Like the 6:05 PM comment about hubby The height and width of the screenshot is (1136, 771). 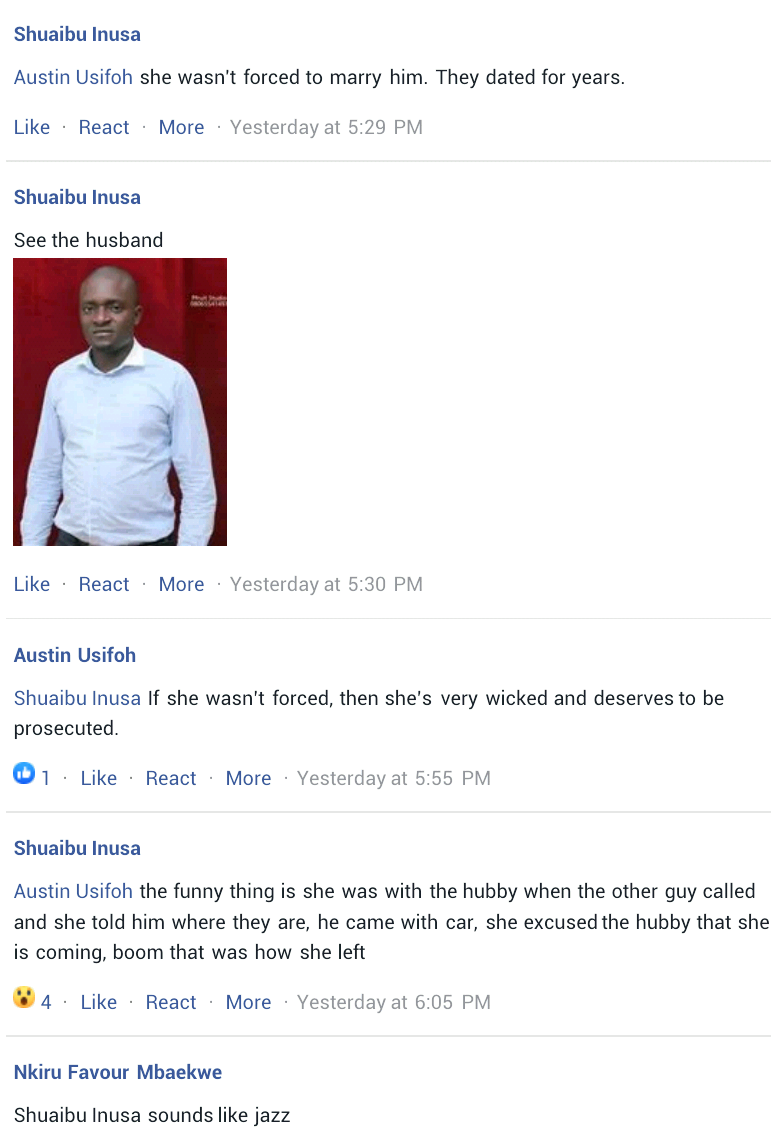[99, 1002]
